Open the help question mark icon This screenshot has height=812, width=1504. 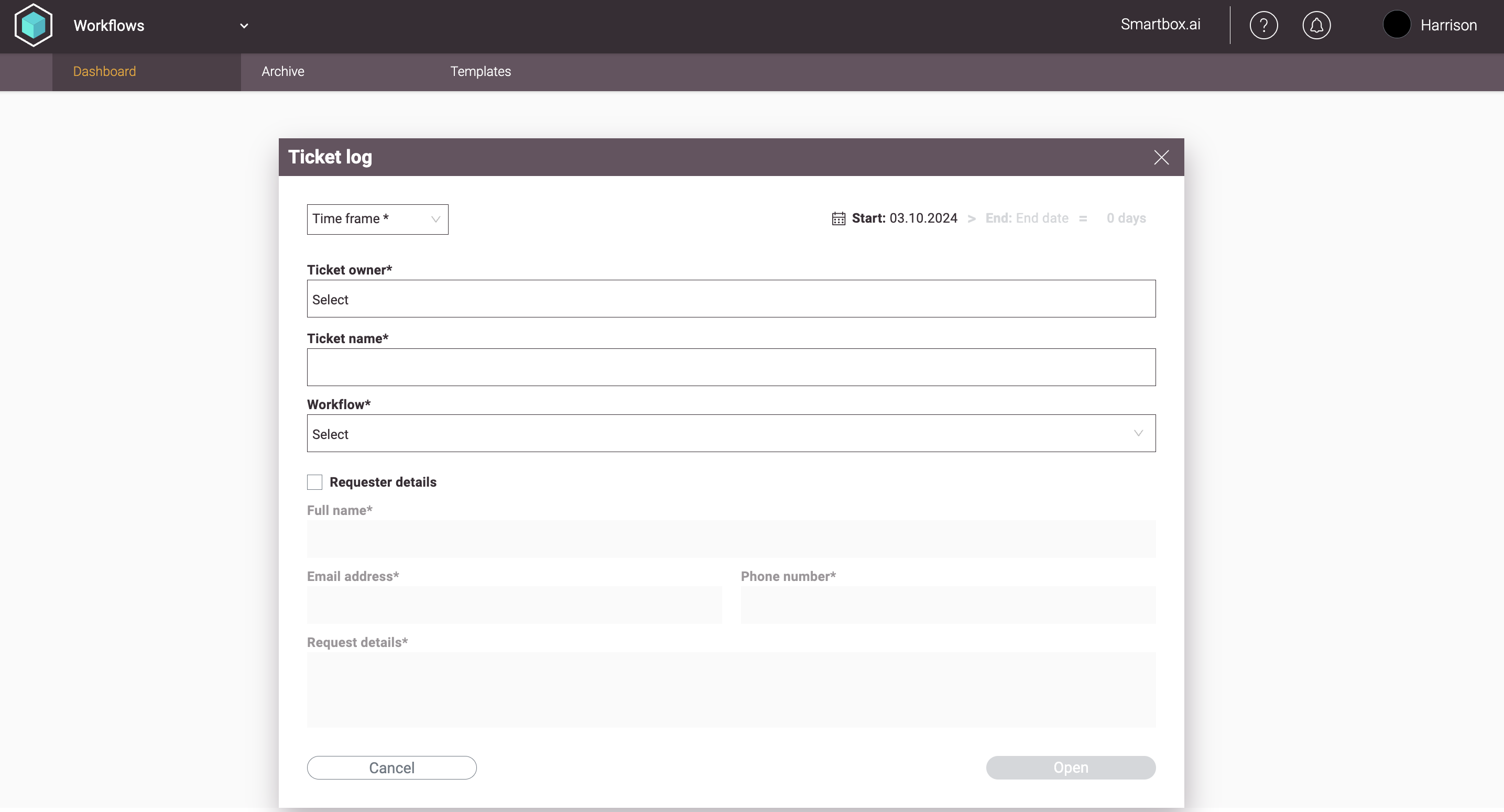1263,25
